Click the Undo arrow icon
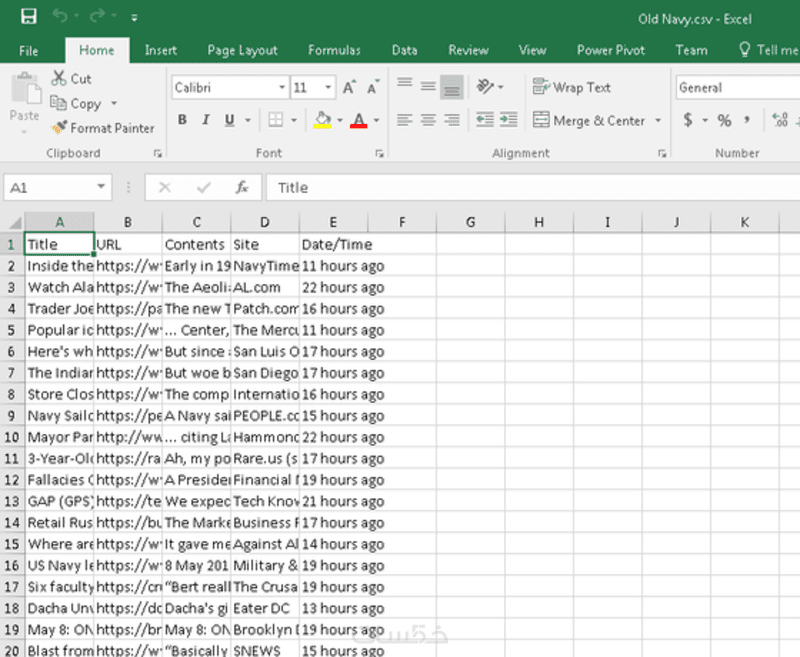This screenshot has width=800, height=657. pos(60,16)
